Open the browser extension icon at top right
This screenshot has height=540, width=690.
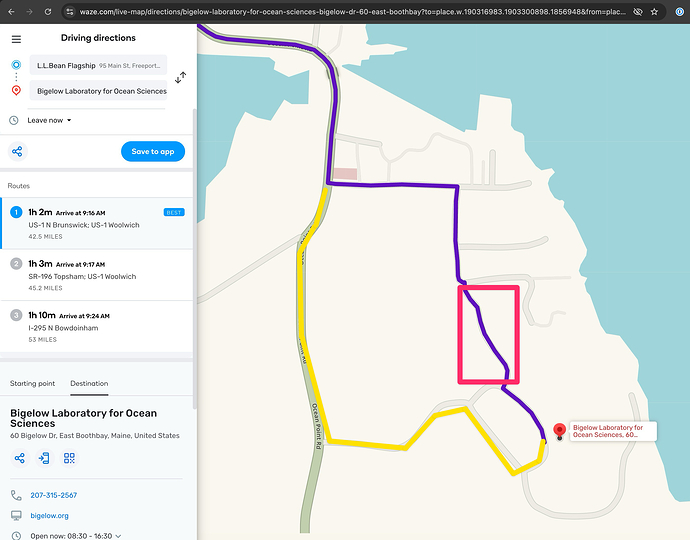click(679, 12)
